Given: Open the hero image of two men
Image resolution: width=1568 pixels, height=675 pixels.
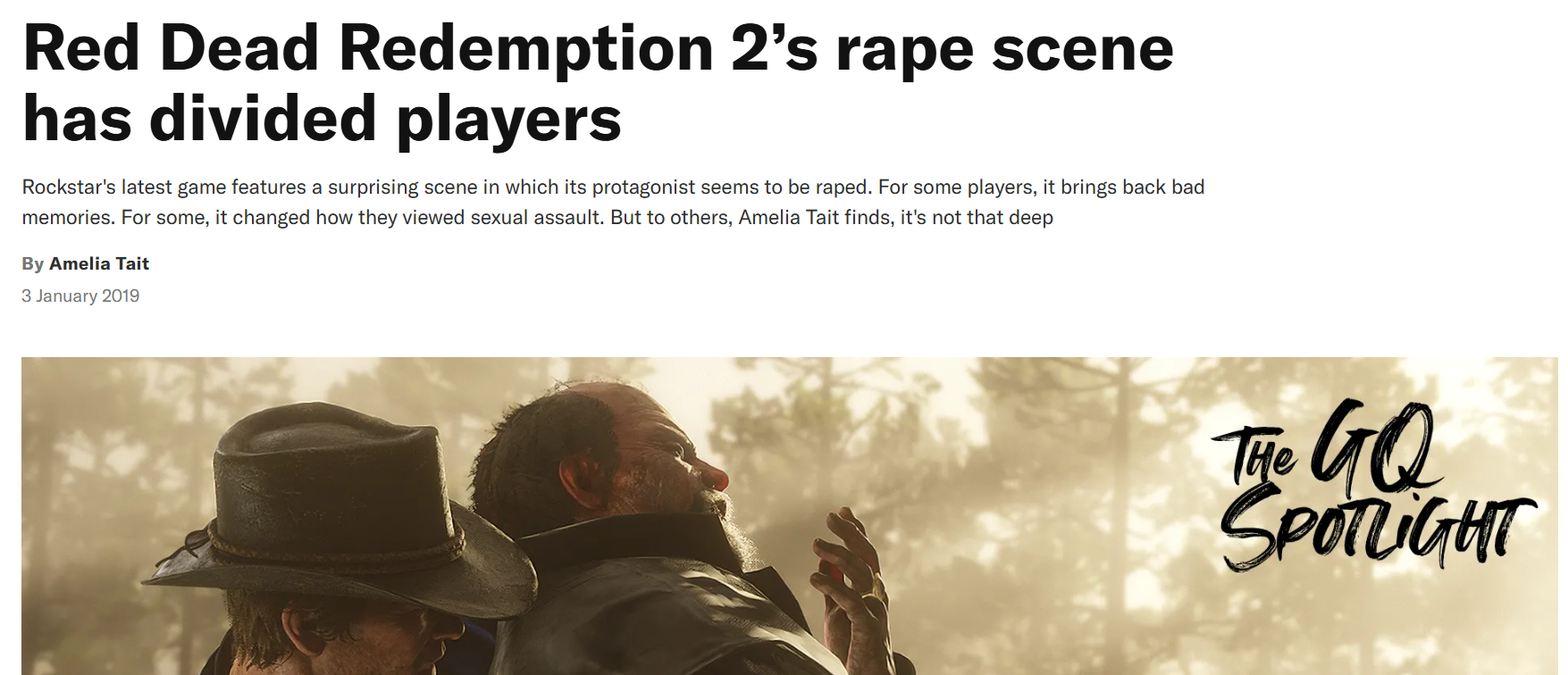Looking at the screenshot, I should [x=789, y=516].
